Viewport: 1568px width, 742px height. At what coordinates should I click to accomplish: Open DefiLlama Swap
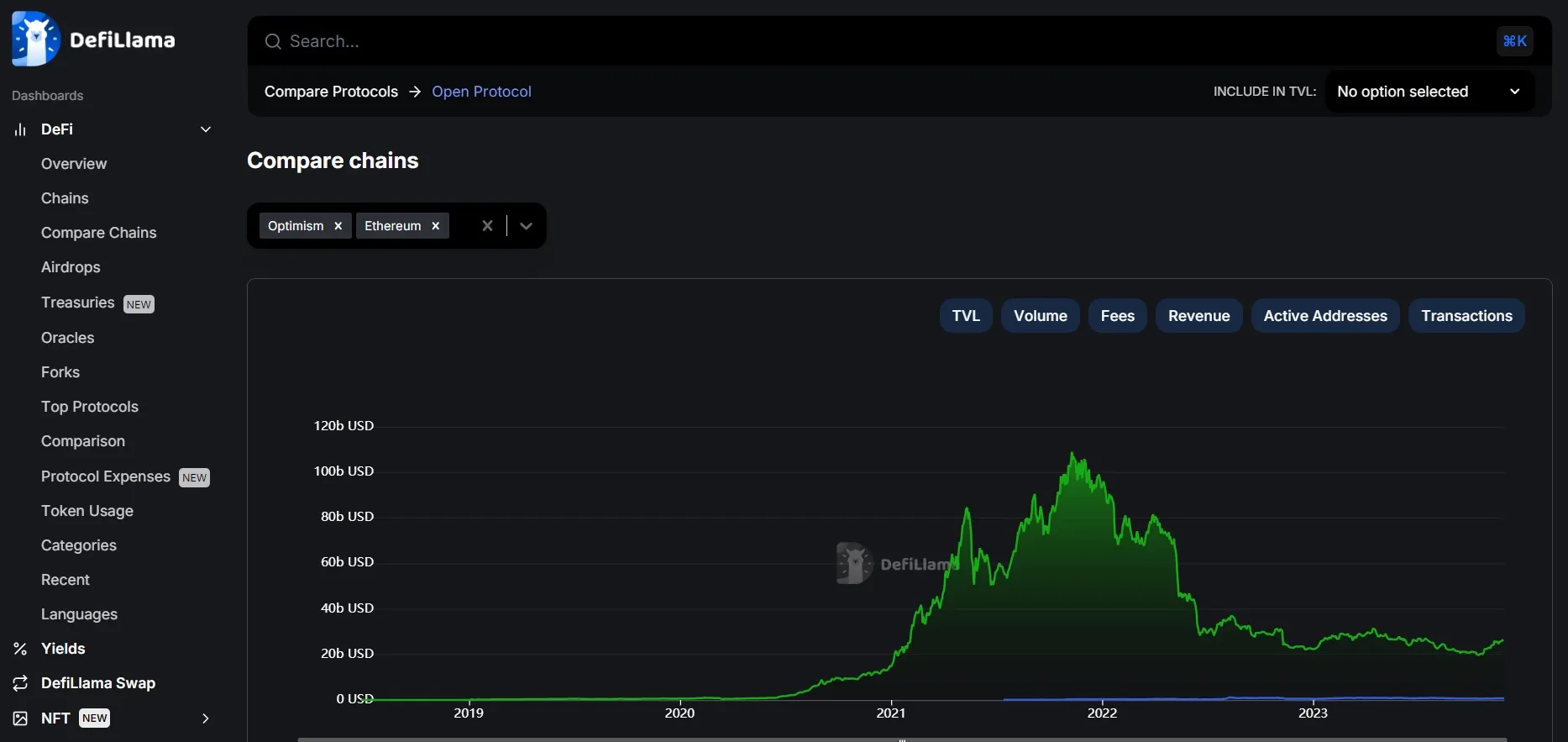pos(98,683)
